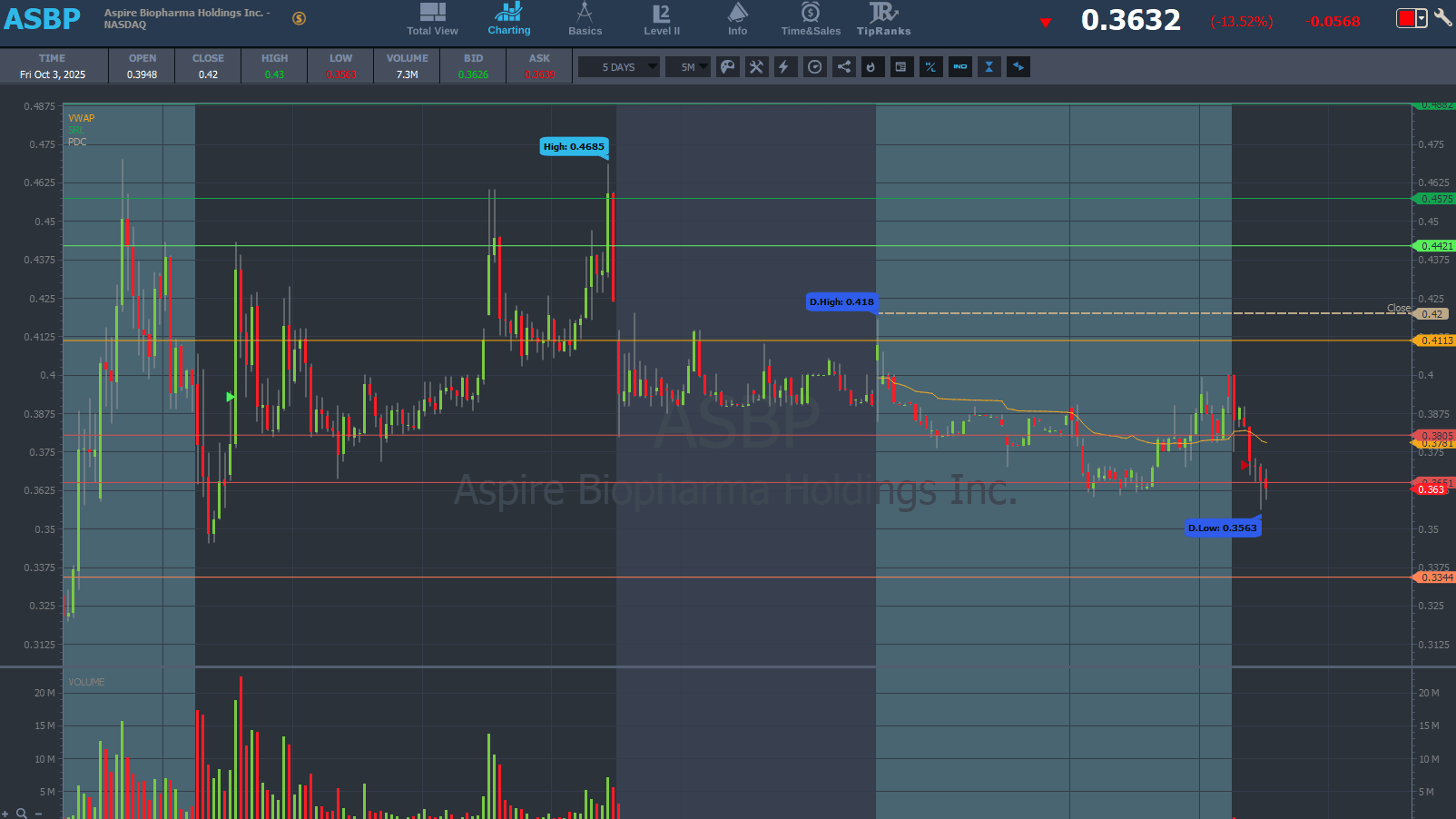Click the red 0.363 current price tag
The image size is (1456, 819).
click(x=1431, y=489)
